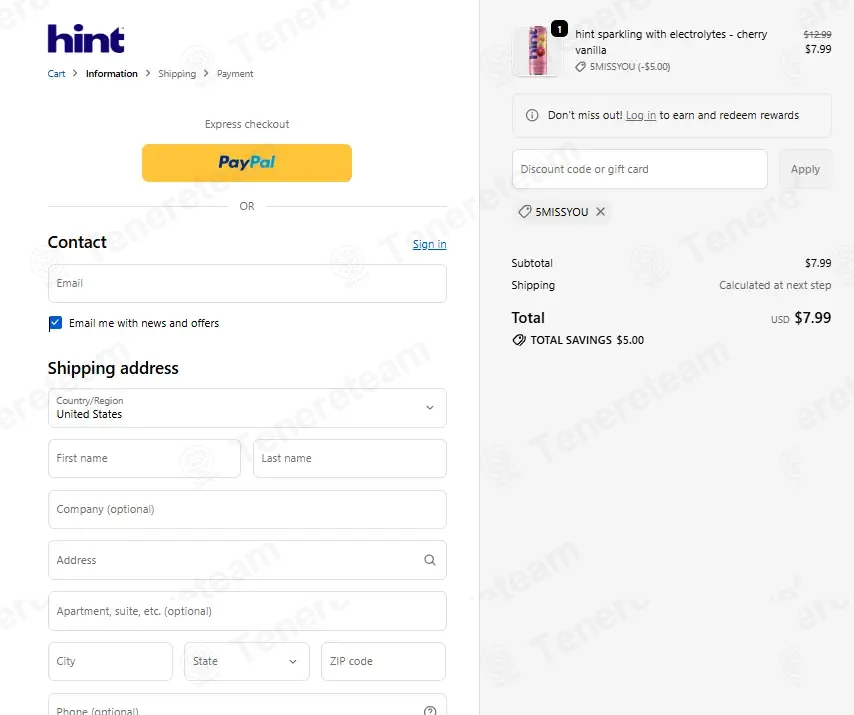The image size is (854, 715).
Task: Click the Email input field
Action: point(247,283)
